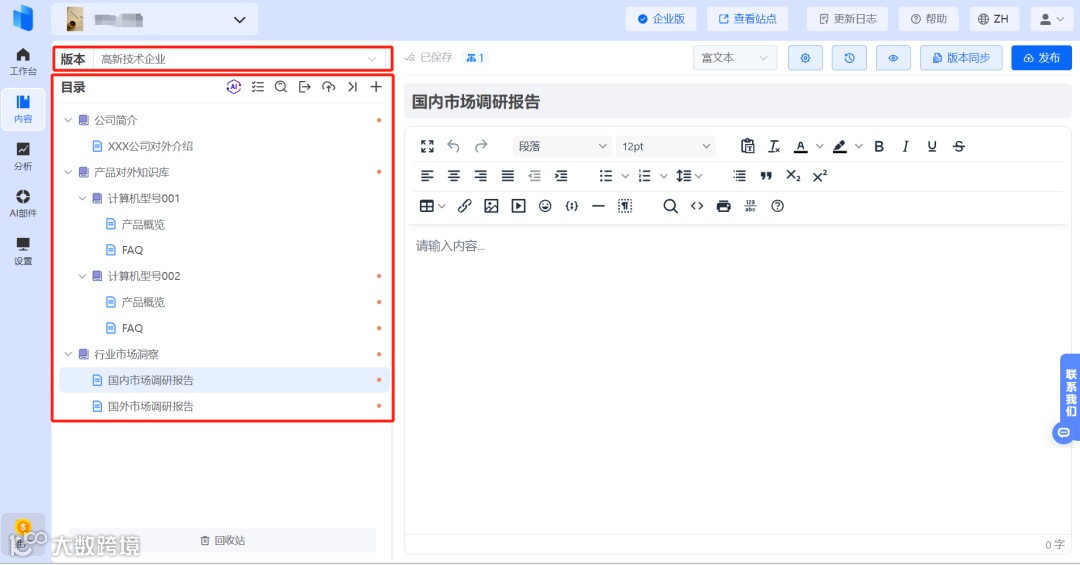The width and height of the screenshot is (1080, 565).
Task: Click the 版本同步 button
Action: [961, 58]
